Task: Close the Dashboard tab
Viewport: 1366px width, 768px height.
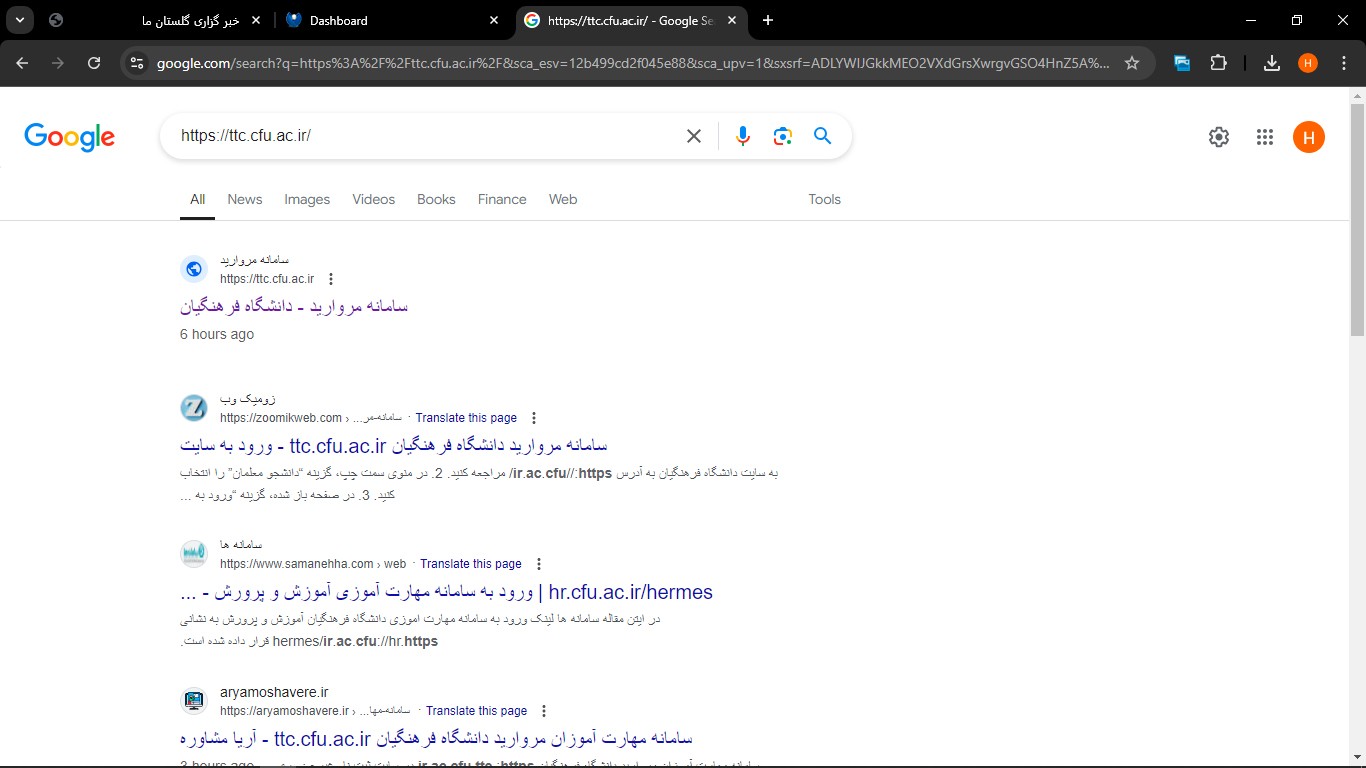Action: click(494, 20)
